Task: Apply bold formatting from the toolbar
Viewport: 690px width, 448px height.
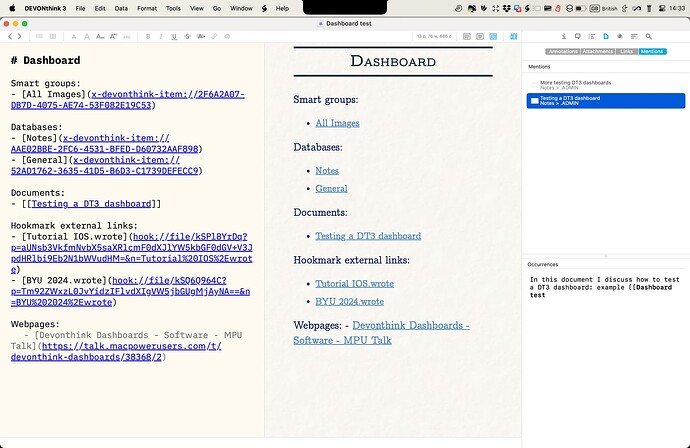Action: tap(146, 36)
